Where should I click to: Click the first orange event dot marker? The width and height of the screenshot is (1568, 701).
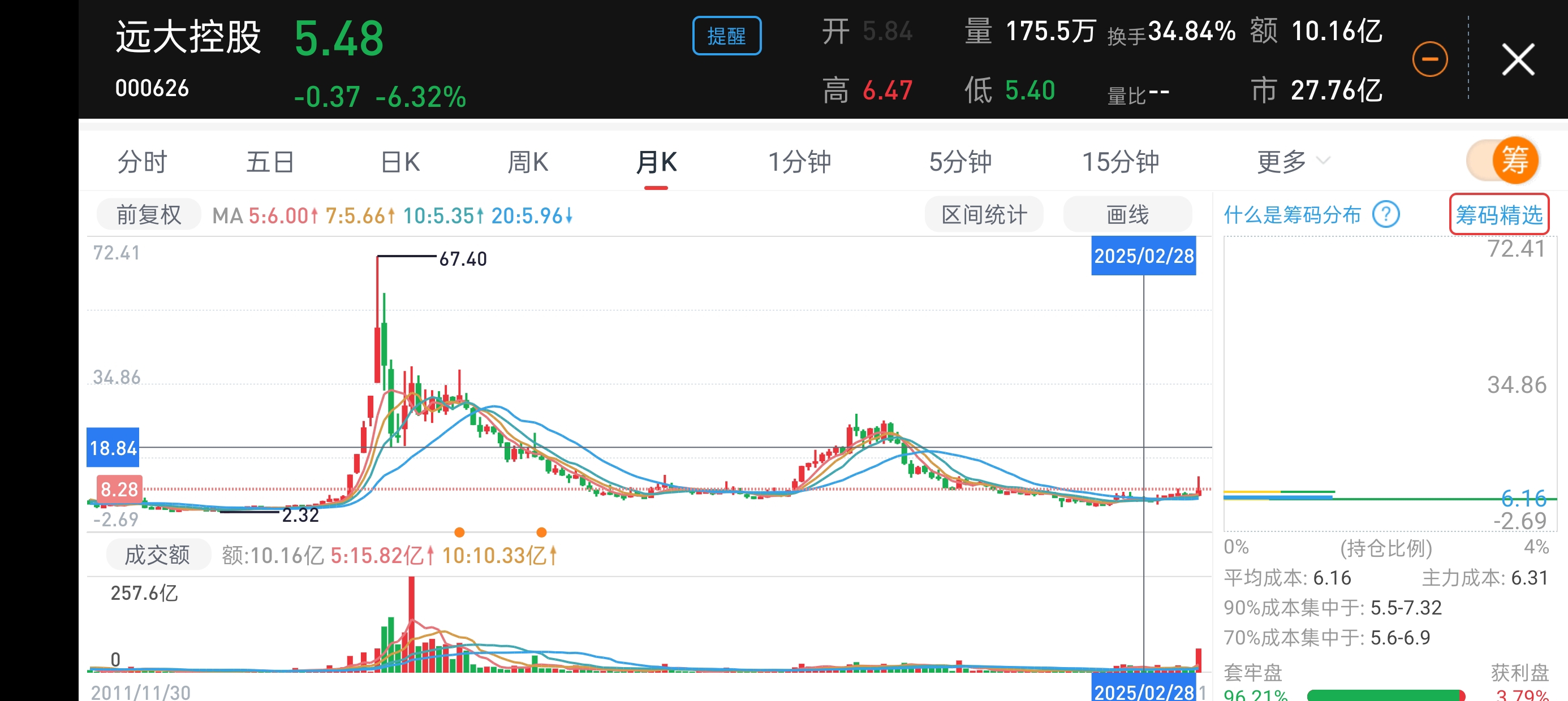point(459,533)
